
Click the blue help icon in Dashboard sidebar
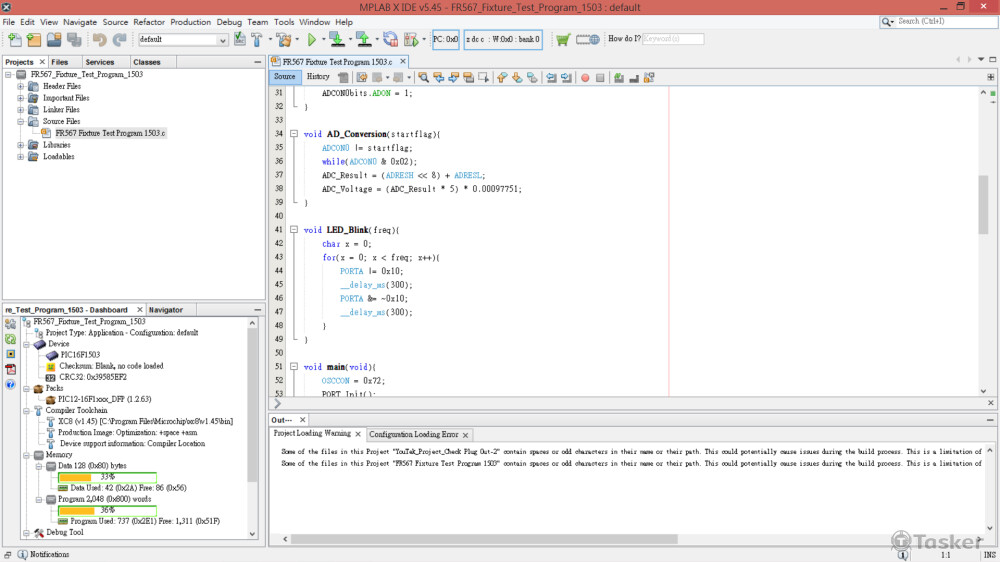tap(10, 384)
